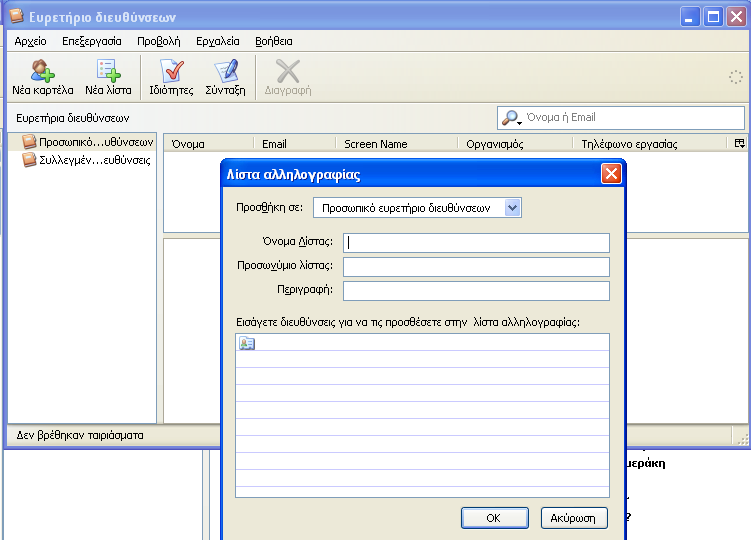Image resolution: width=751 pixels, height=540 pixels.
Task: Minimize the address book window
Action: 690,17
